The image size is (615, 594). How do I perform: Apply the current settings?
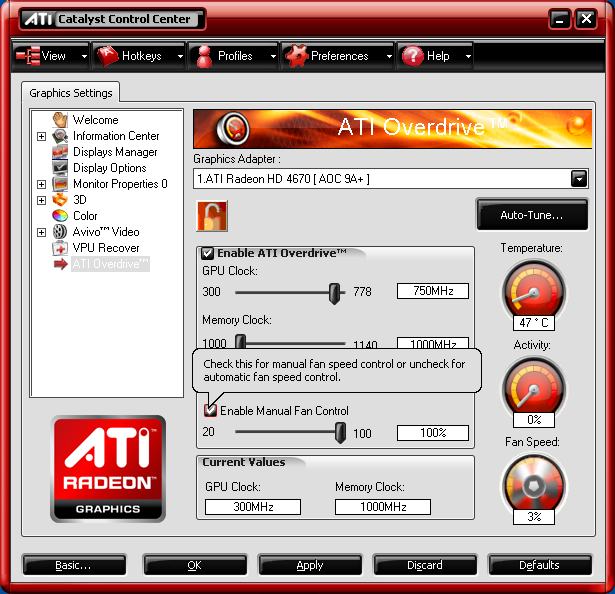pos(310,565)
